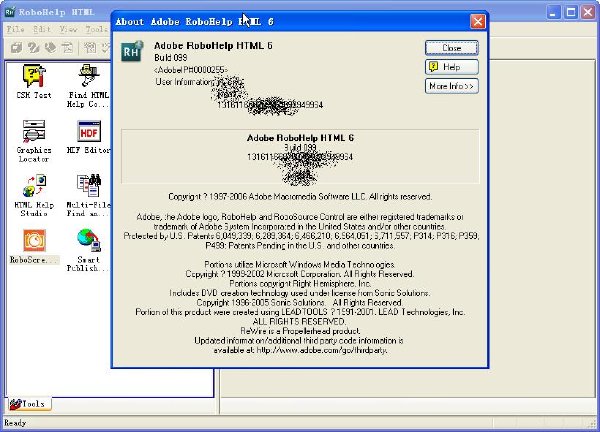Click the grayed question-mark pencil toolbar icon
Viewport: 600px width, 432px height.
(x=34, y=48)
